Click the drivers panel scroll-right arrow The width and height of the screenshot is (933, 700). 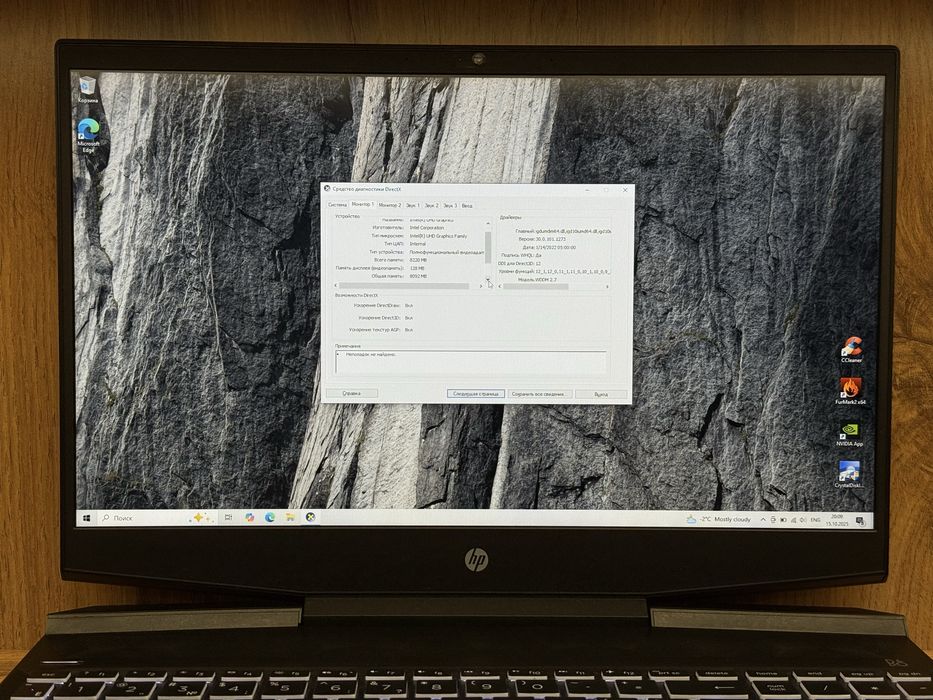tap(607, 287)
